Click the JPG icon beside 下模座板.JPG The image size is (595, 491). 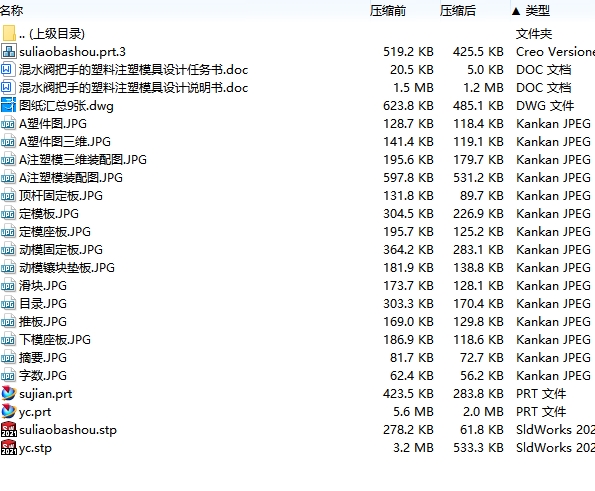click(x=8, y=339)
